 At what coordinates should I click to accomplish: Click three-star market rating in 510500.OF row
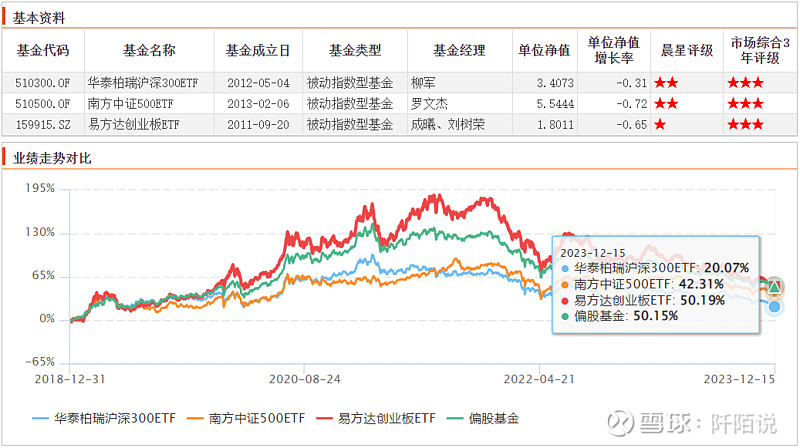tap(745, 104)
